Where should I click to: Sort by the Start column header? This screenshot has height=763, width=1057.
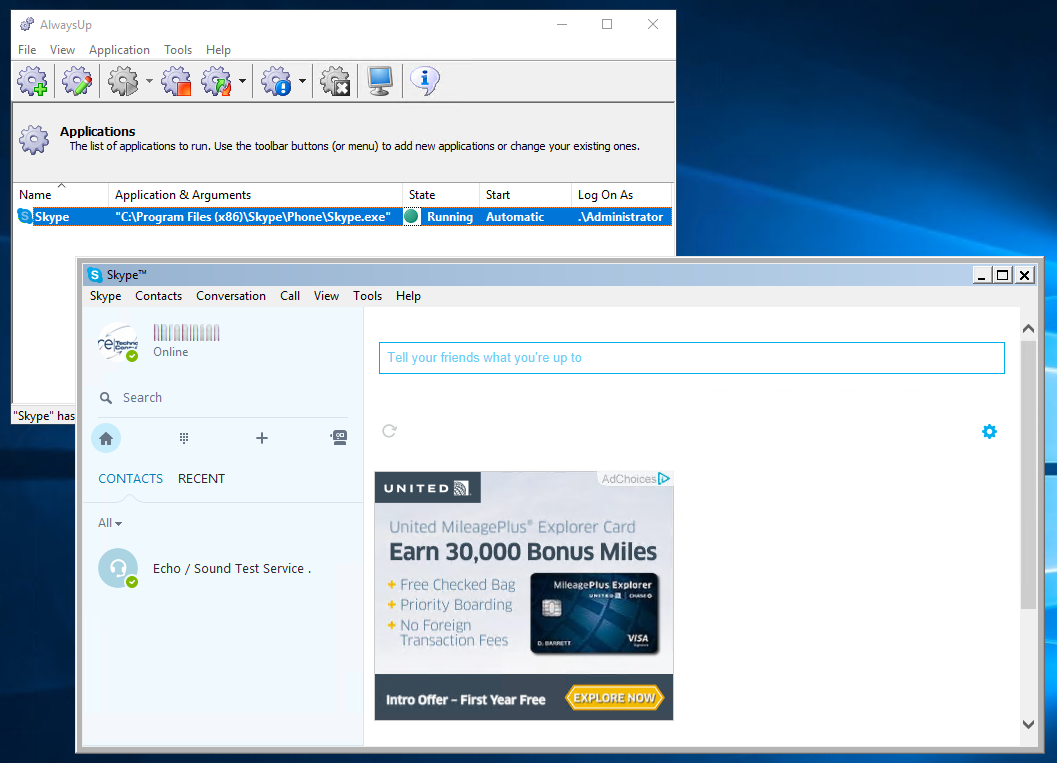(x=525, y=195)
